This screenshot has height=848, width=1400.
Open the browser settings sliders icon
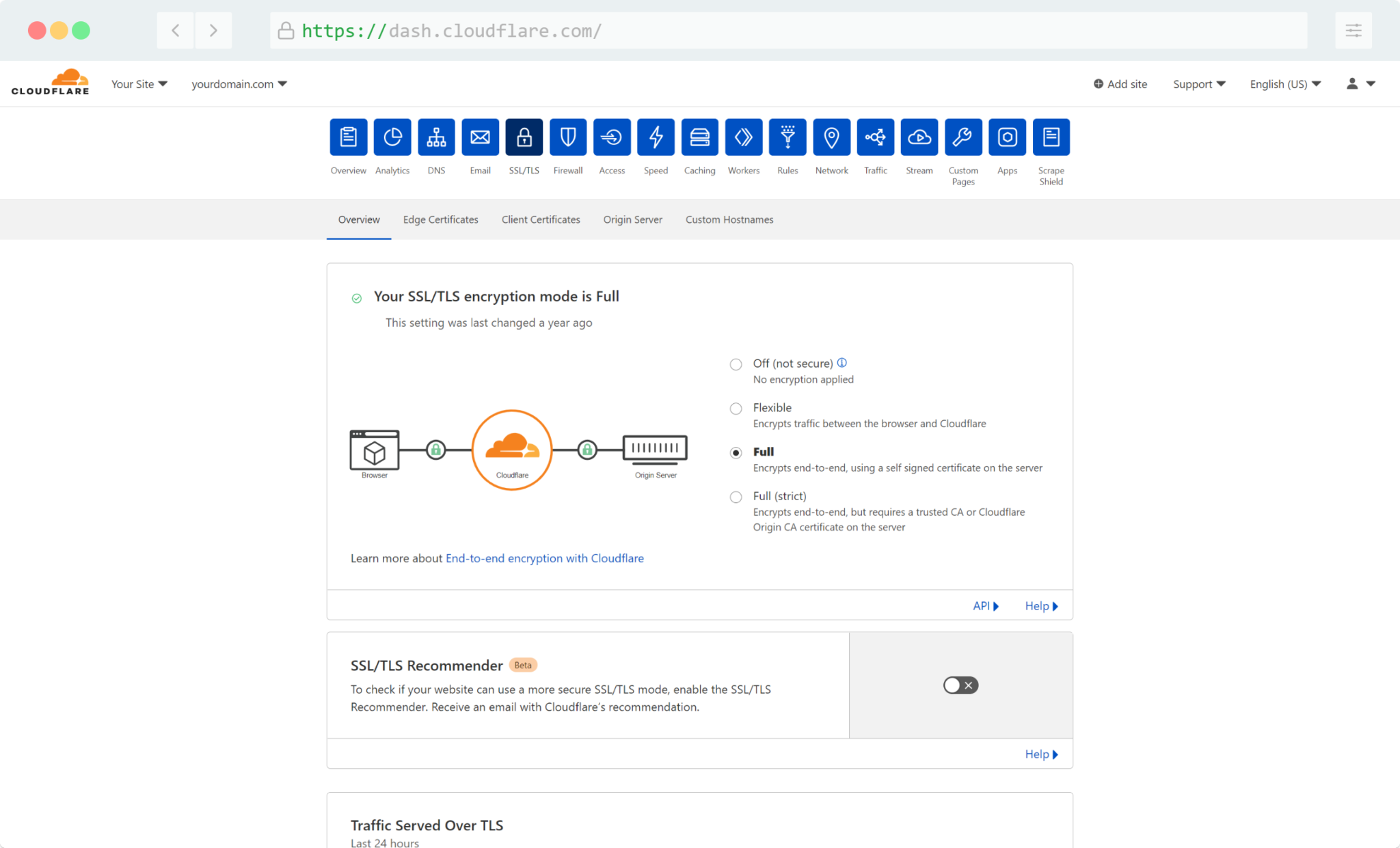pos(1354,30)
